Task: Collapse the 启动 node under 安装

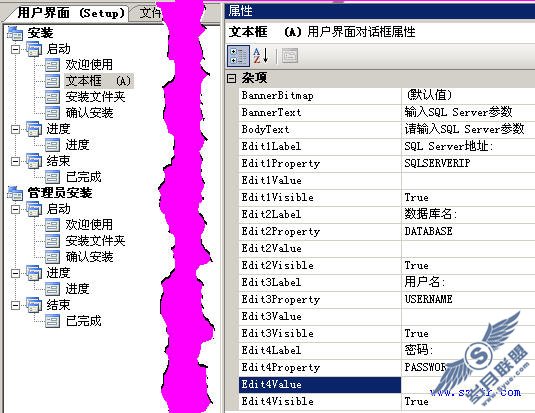Action: (15, 49)
